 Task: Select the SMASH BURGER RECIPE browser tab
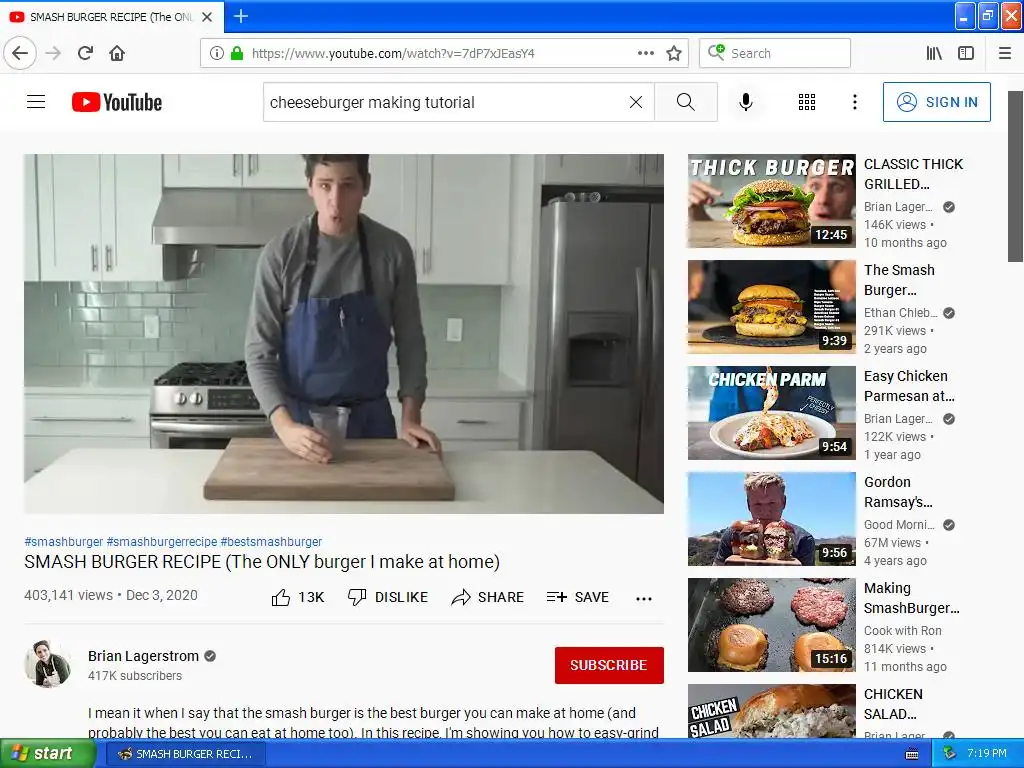pos(111,17)
